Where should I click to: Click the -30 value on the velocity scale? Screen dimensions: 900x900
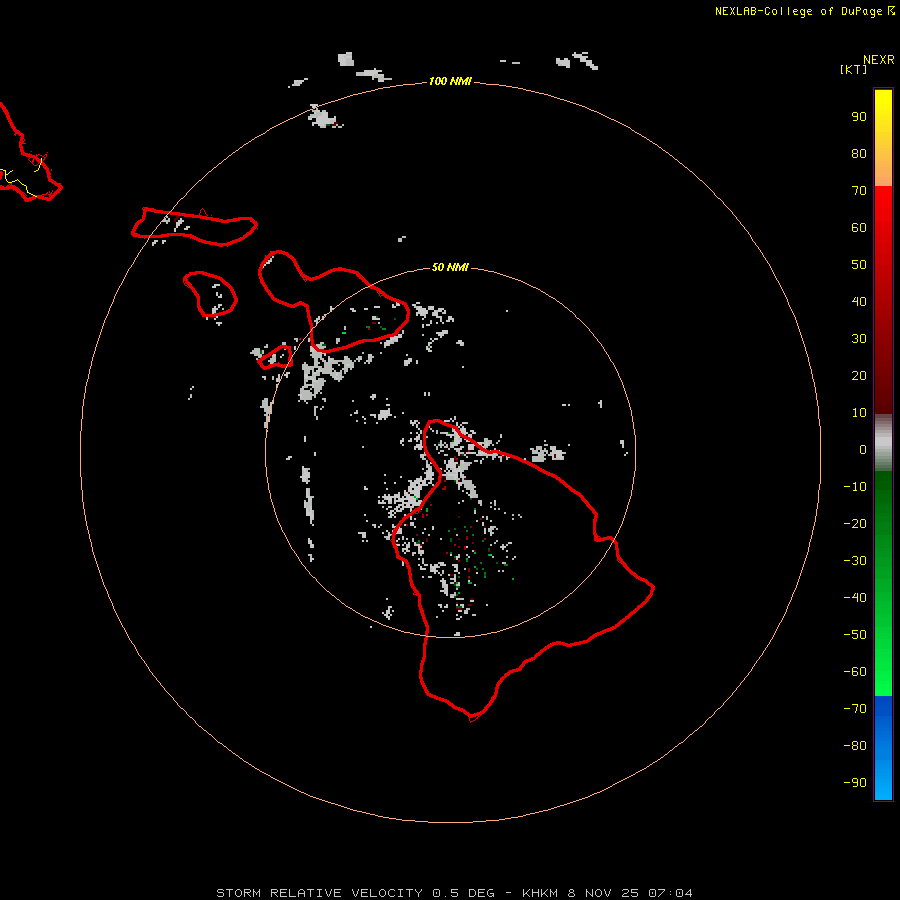click(855, 561)
